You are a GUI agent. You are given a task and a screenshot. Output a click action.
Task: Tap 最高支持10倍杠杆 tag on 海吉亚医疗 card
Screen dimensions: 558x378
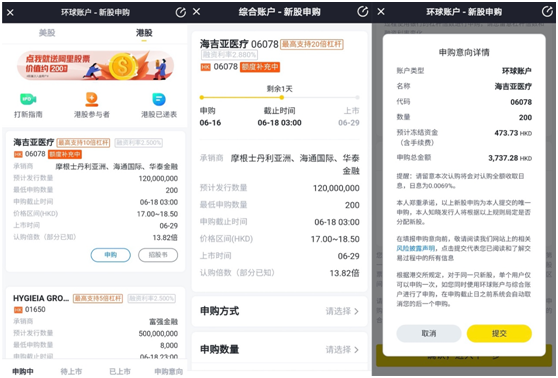83,143
